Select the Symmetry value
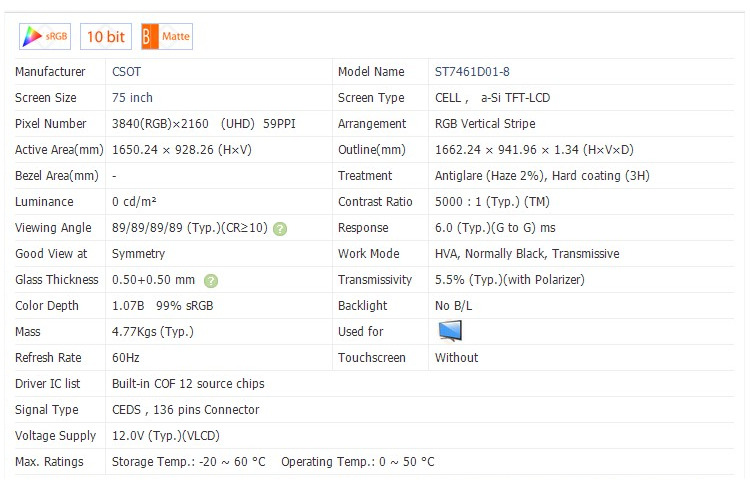The image size is (750, 480). (x=138, y=254)
